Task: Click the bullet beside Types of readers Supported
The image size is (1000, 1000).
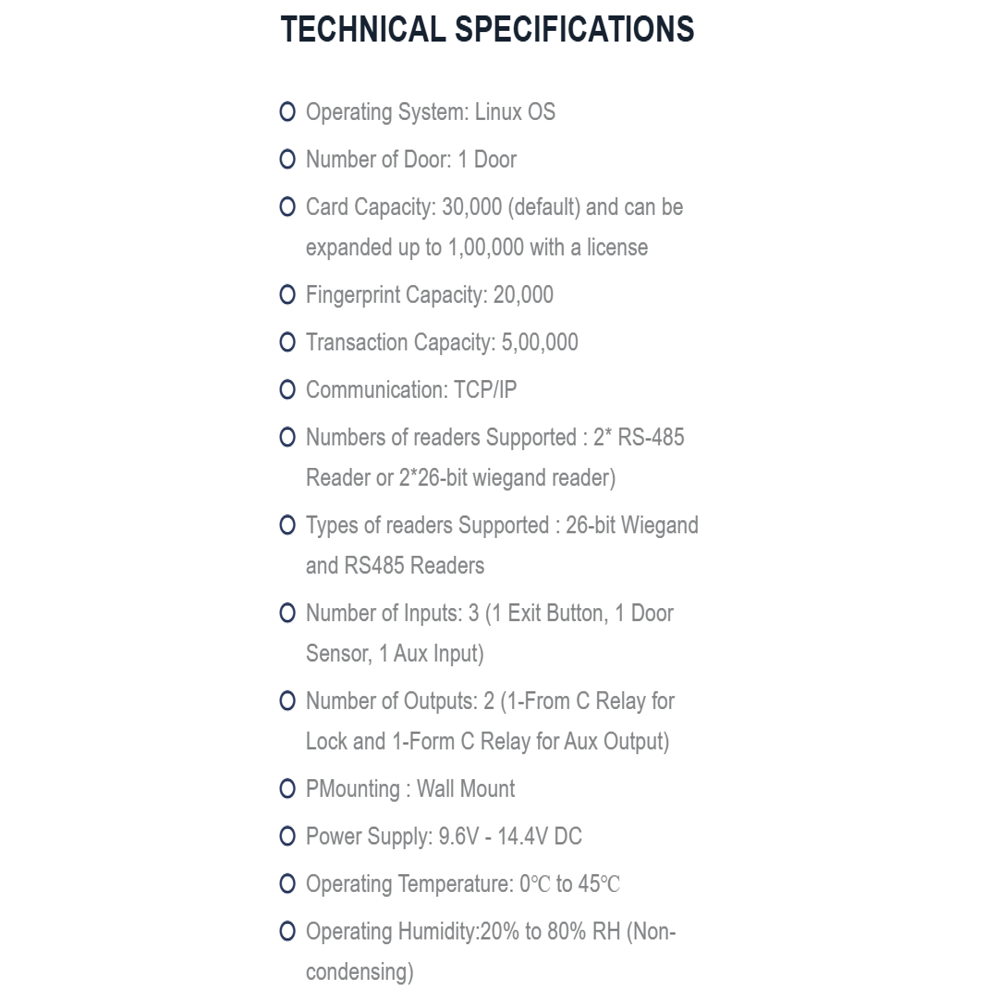Action: [x=287, y=525]
